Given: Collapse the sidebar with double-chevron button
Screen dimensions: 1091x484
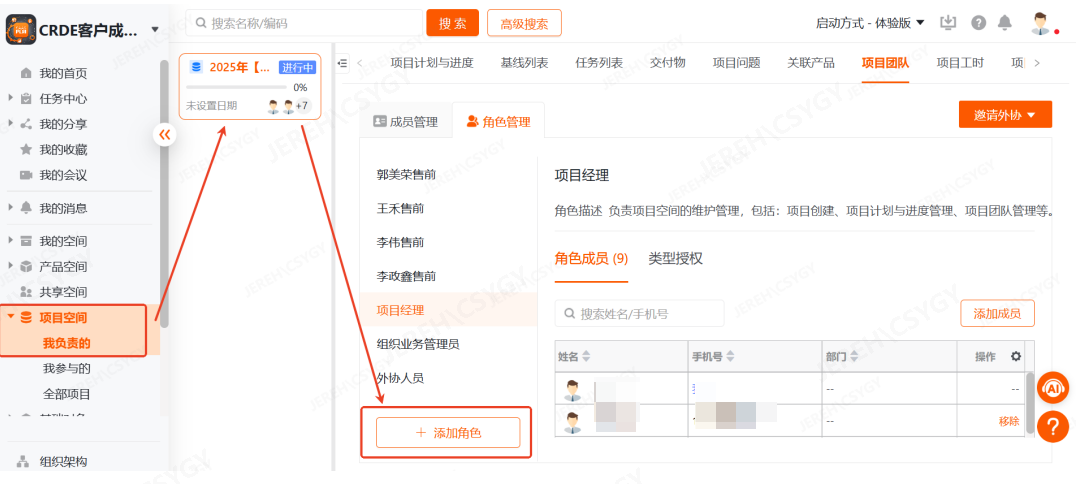Looking at the screenshot, I should pyautogui.click(x=165, y=135).
